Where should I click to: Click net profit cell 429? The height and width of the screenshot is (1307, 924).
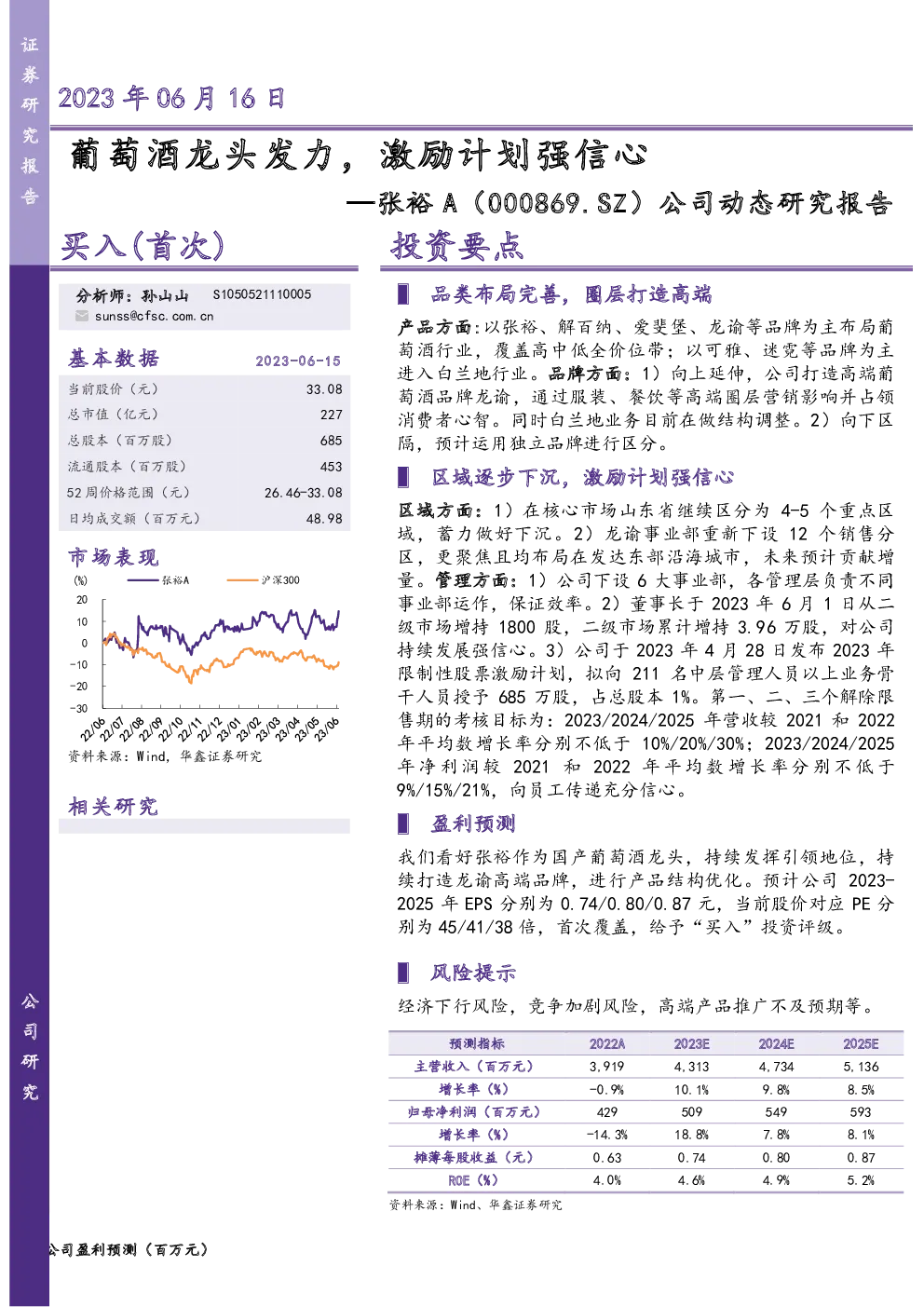[x=607, y=1112]
